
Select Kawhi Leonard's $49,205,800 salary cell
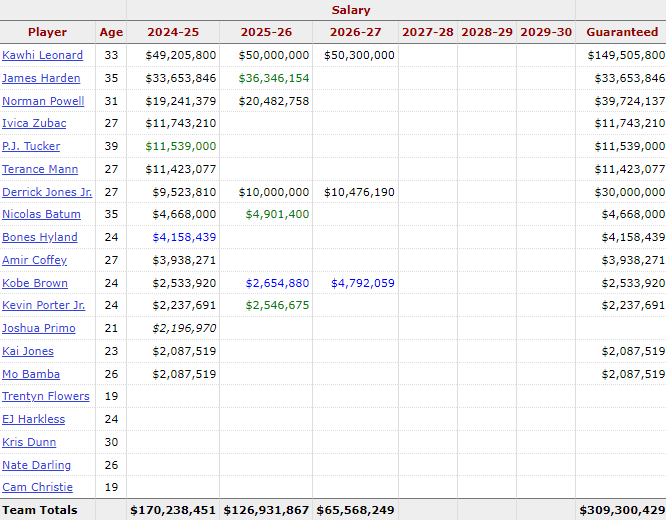181,55
